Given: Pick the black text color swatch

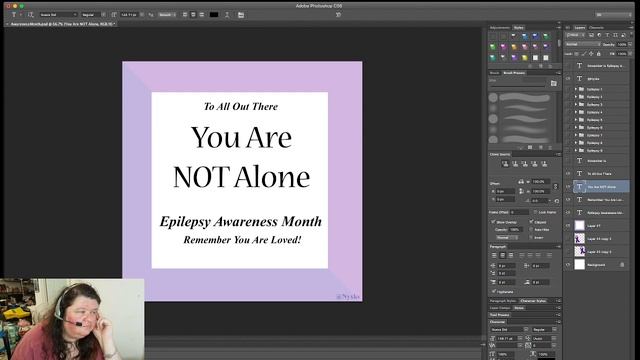Looking at the screenshot, I should click(214, 15).
